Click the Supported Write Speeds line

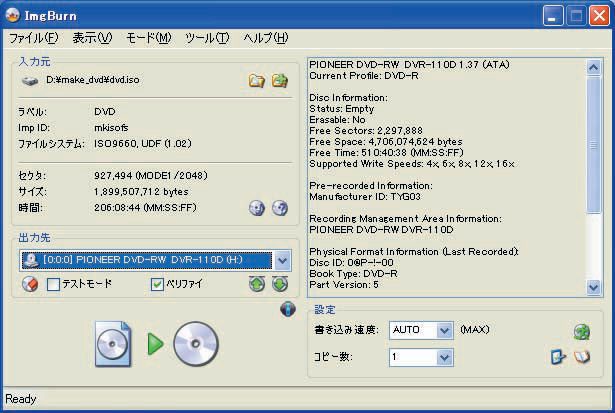point(412,164)
